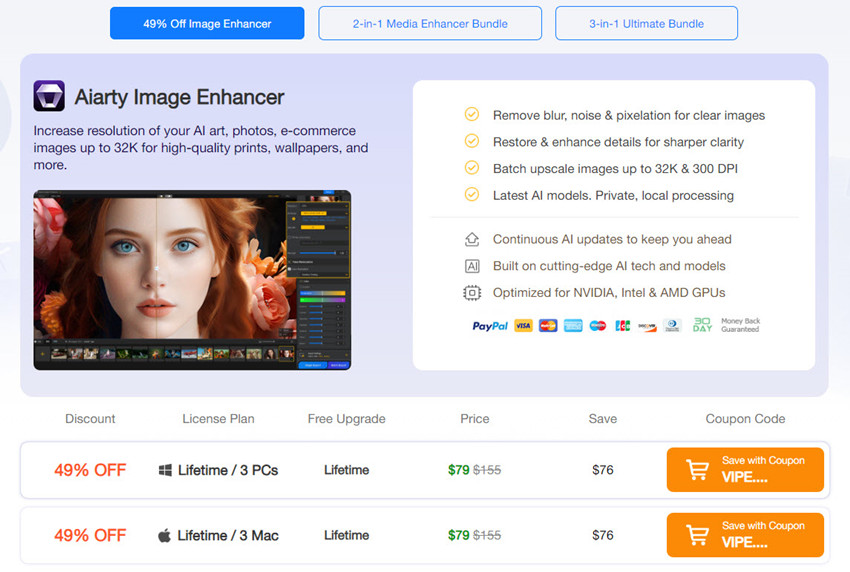Image resolution: width=850 pixels, height=572 pixels.
Task: Click the checkmark beside Batch upscale images
Action: [x=472, y=168]
